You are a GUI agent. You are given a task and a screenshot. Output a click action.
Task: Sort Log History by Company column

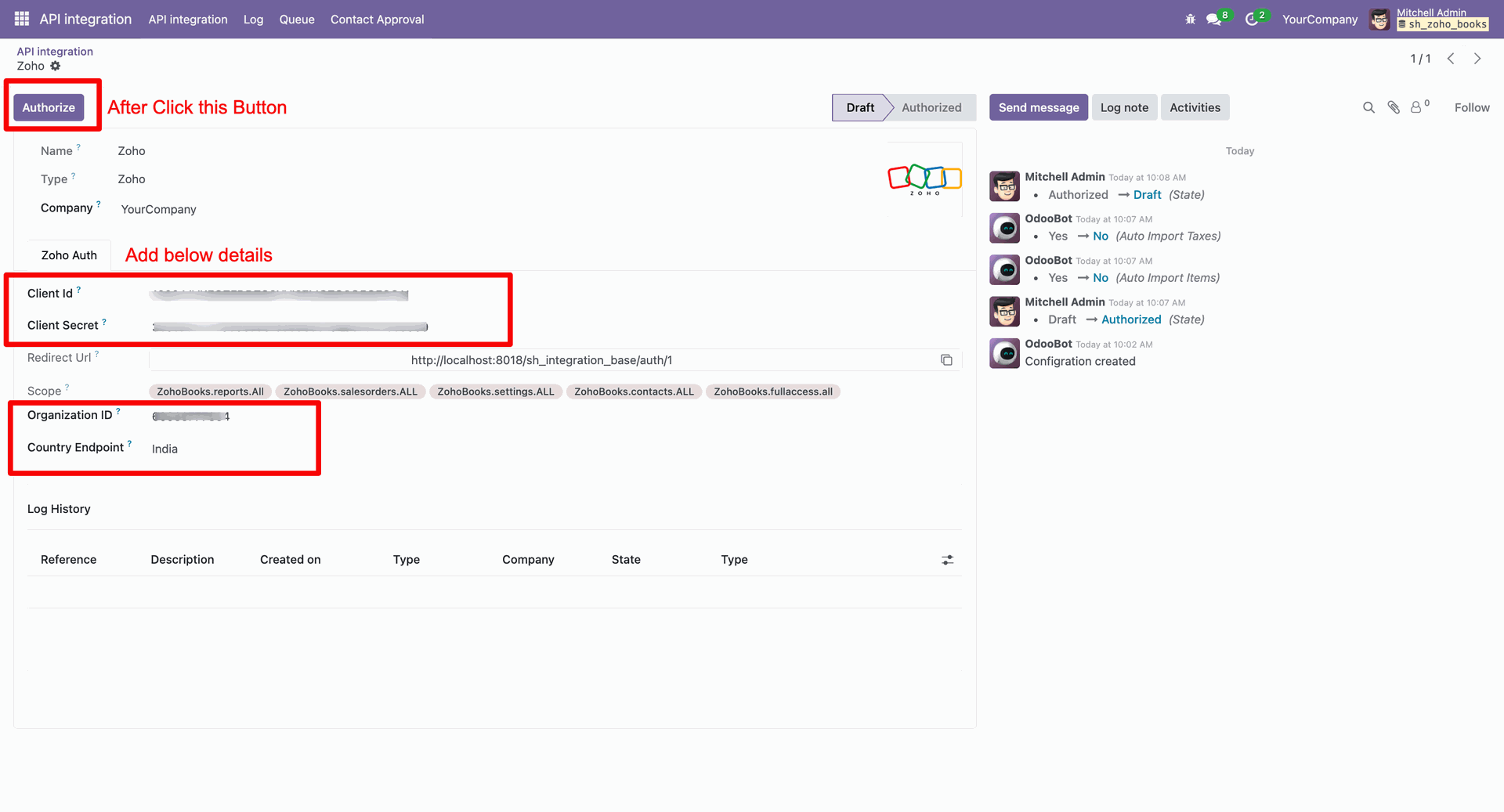(x=528, y=560)
